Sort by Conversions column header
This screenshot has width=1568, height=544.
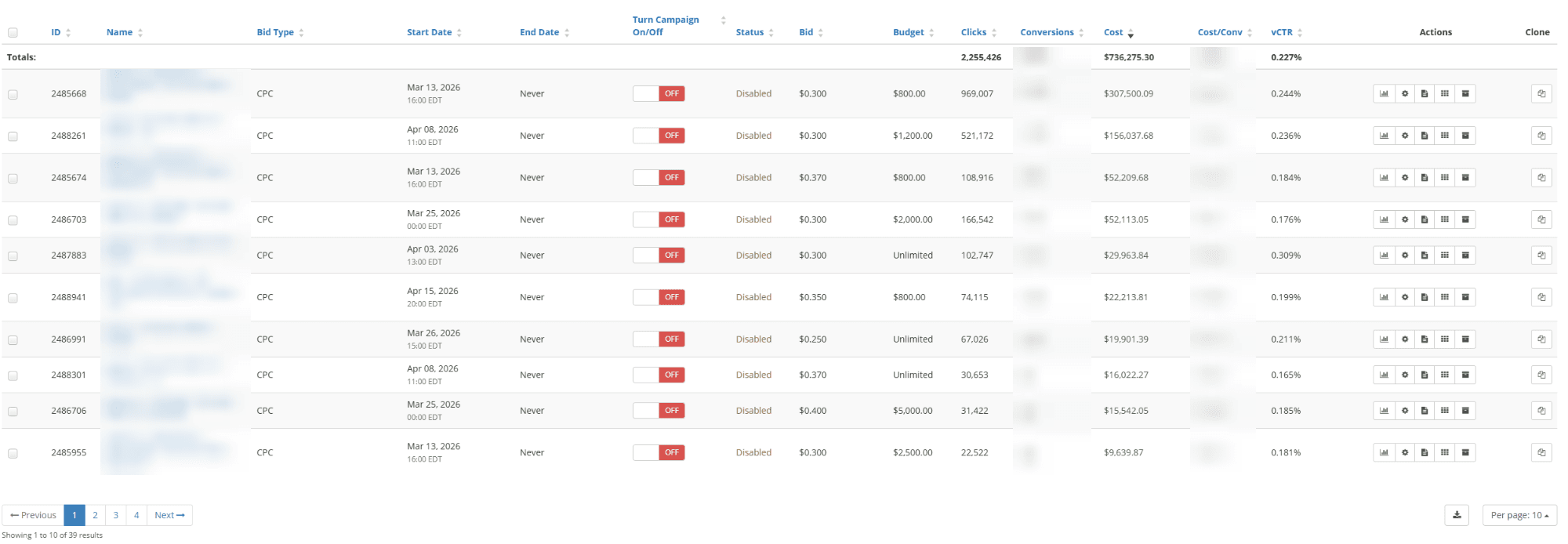pos(1052,32)
